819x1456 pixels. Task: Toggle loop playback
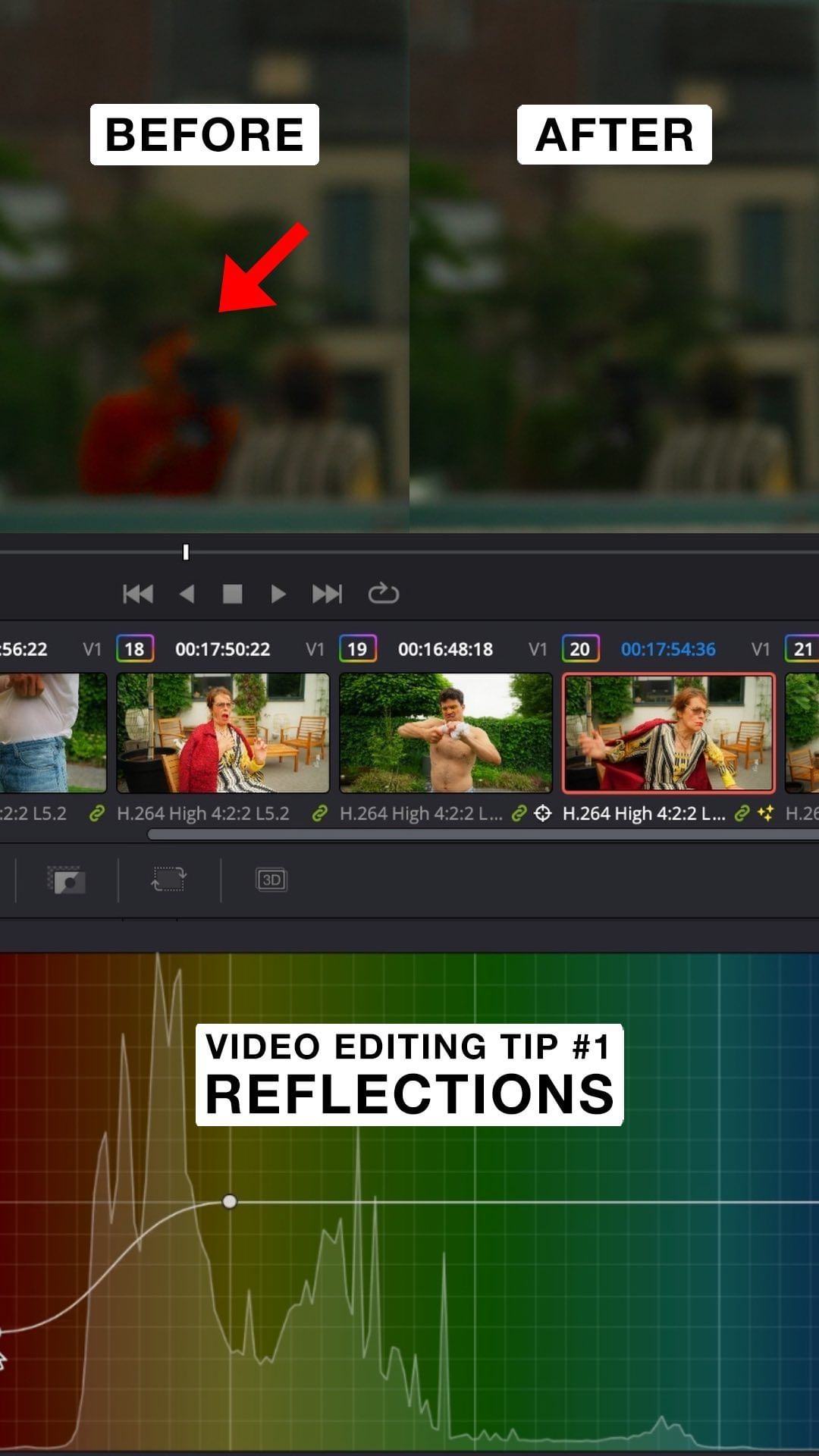click(383, 593)
